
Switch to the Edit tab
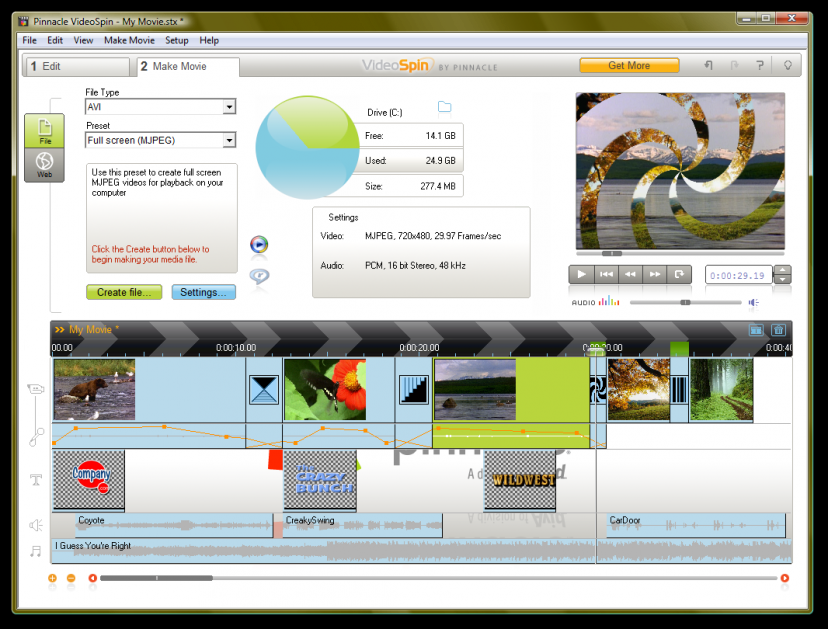75,67
